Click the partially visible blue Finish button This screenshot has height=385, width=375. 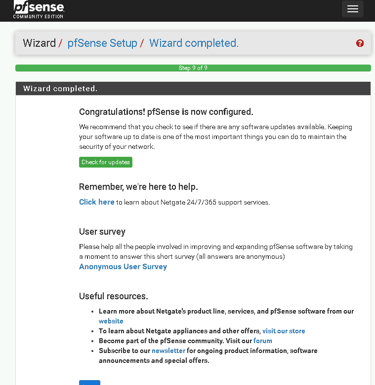(x=89, y=383)
